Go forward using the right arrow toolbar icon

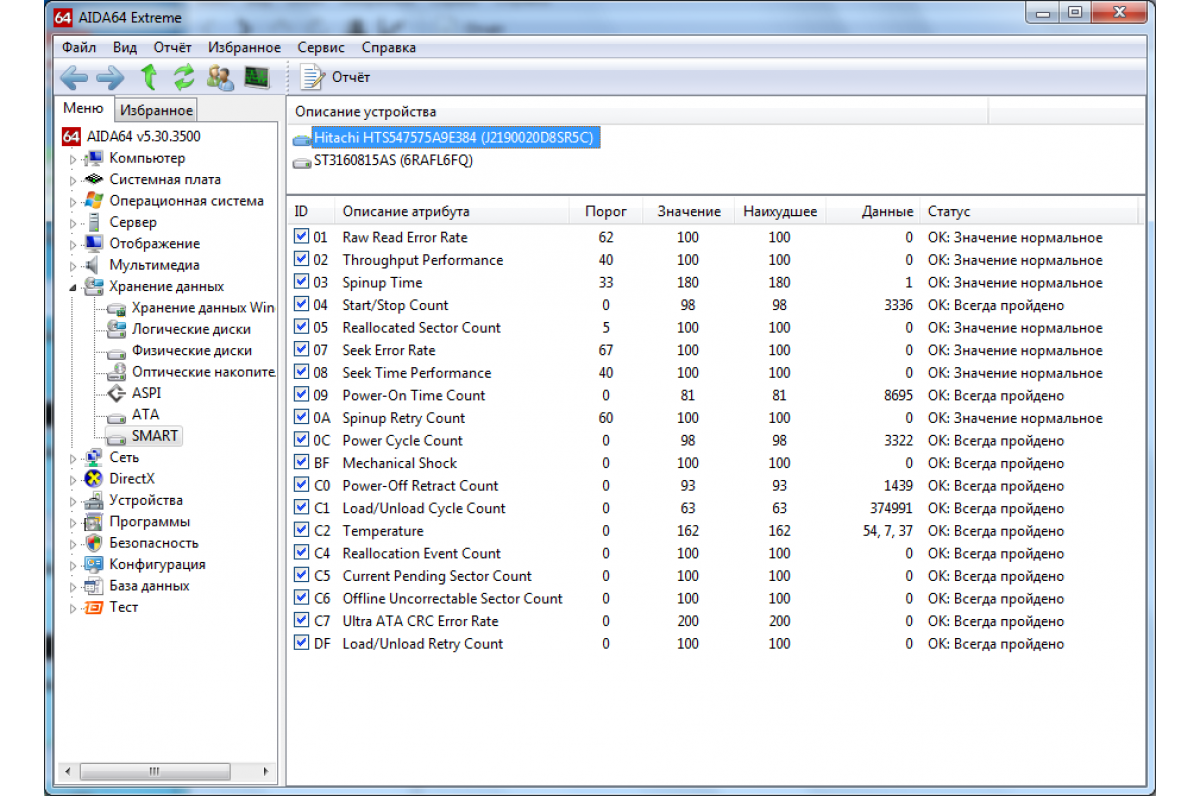click(110, 77)
